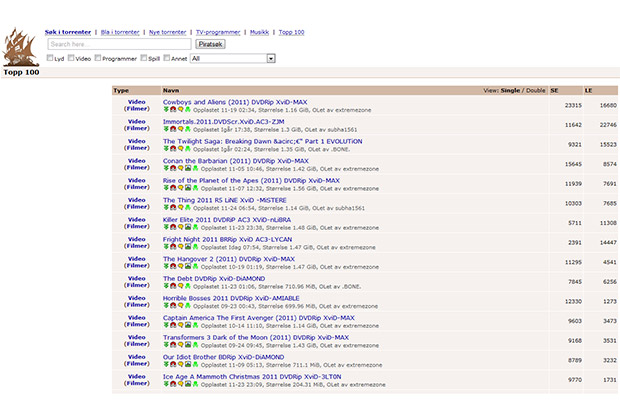Viewport: 620px width, 420px height.
Task: Switch to Double view
Action: point(536,91)
